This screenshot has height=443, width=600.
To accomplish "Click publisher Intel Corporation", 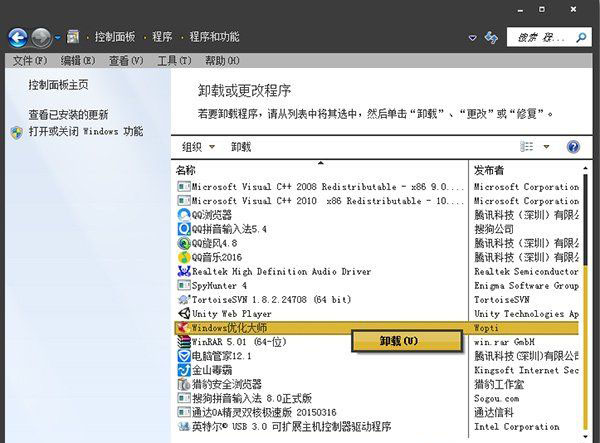I will pyautogui.click(x=517, y=427).
